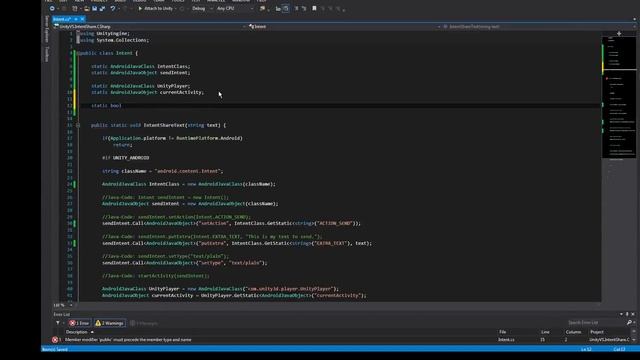Sort by the Project column header
The height and width of the screenshot is (360, 640).
click(597, 332)
